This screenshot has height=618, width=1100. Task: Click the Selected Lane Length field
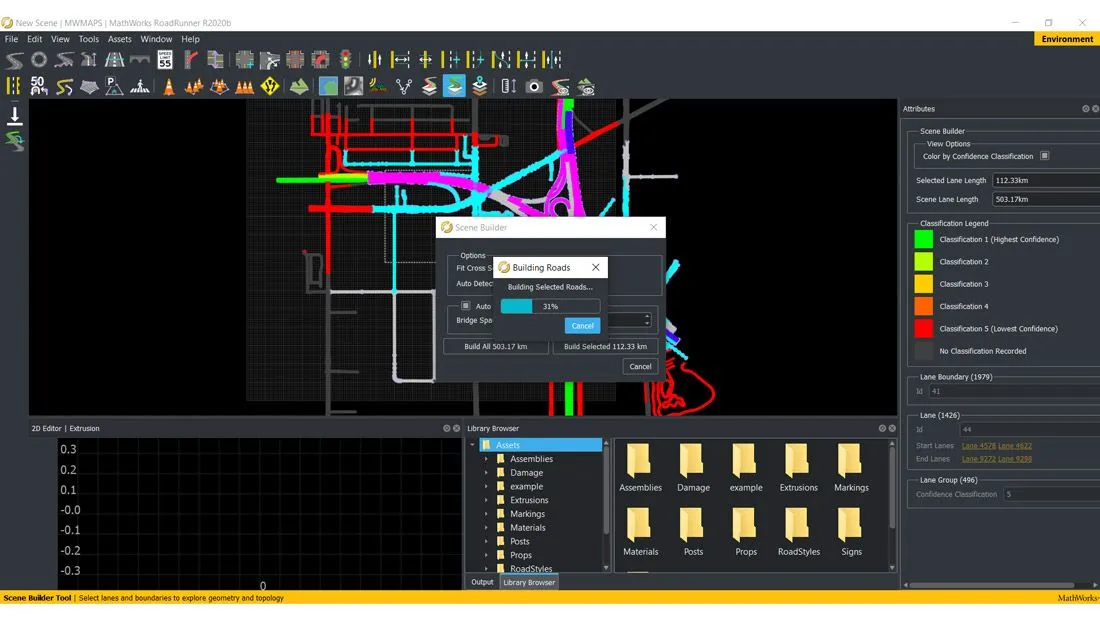coord(1046,180)
